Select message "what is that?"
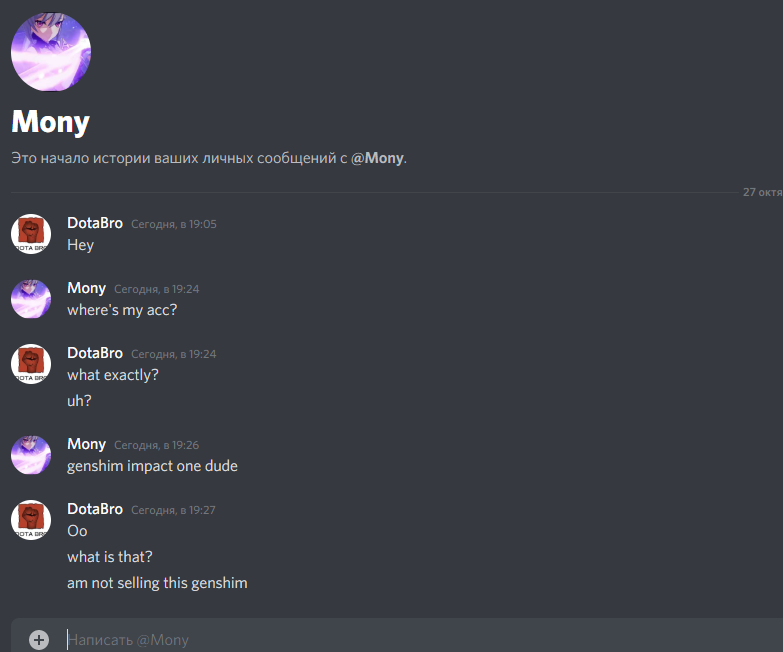 [x=110, y=557]
